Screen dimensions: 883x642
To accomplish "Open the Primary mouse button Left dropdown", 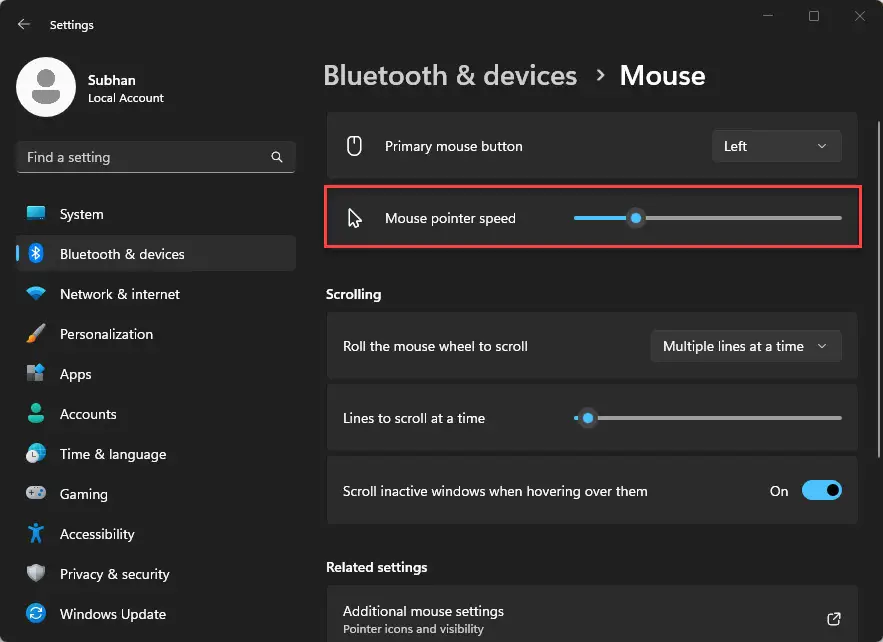I will 777,146.
